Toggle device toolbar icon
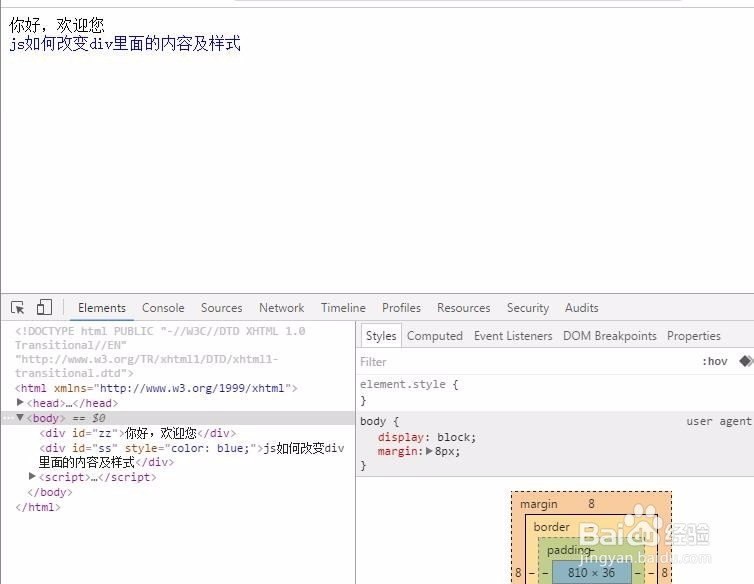 click(44, 307)
